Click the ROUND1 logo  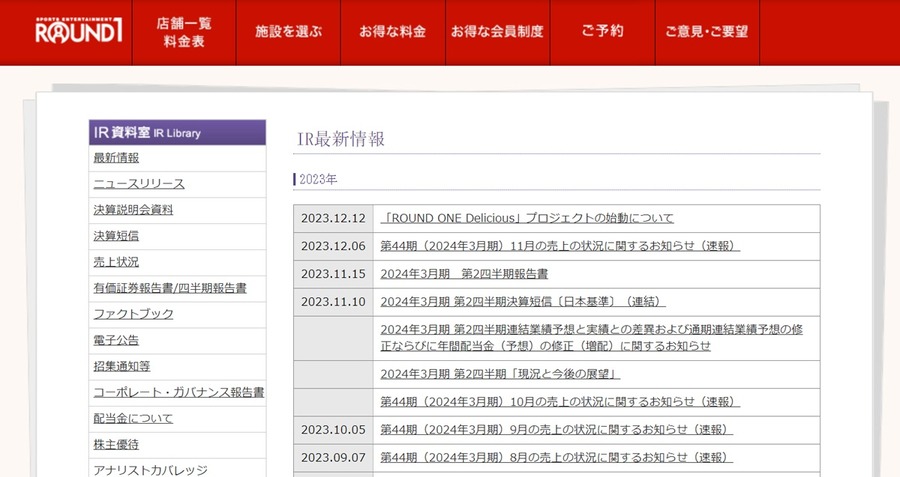point(79,30)
